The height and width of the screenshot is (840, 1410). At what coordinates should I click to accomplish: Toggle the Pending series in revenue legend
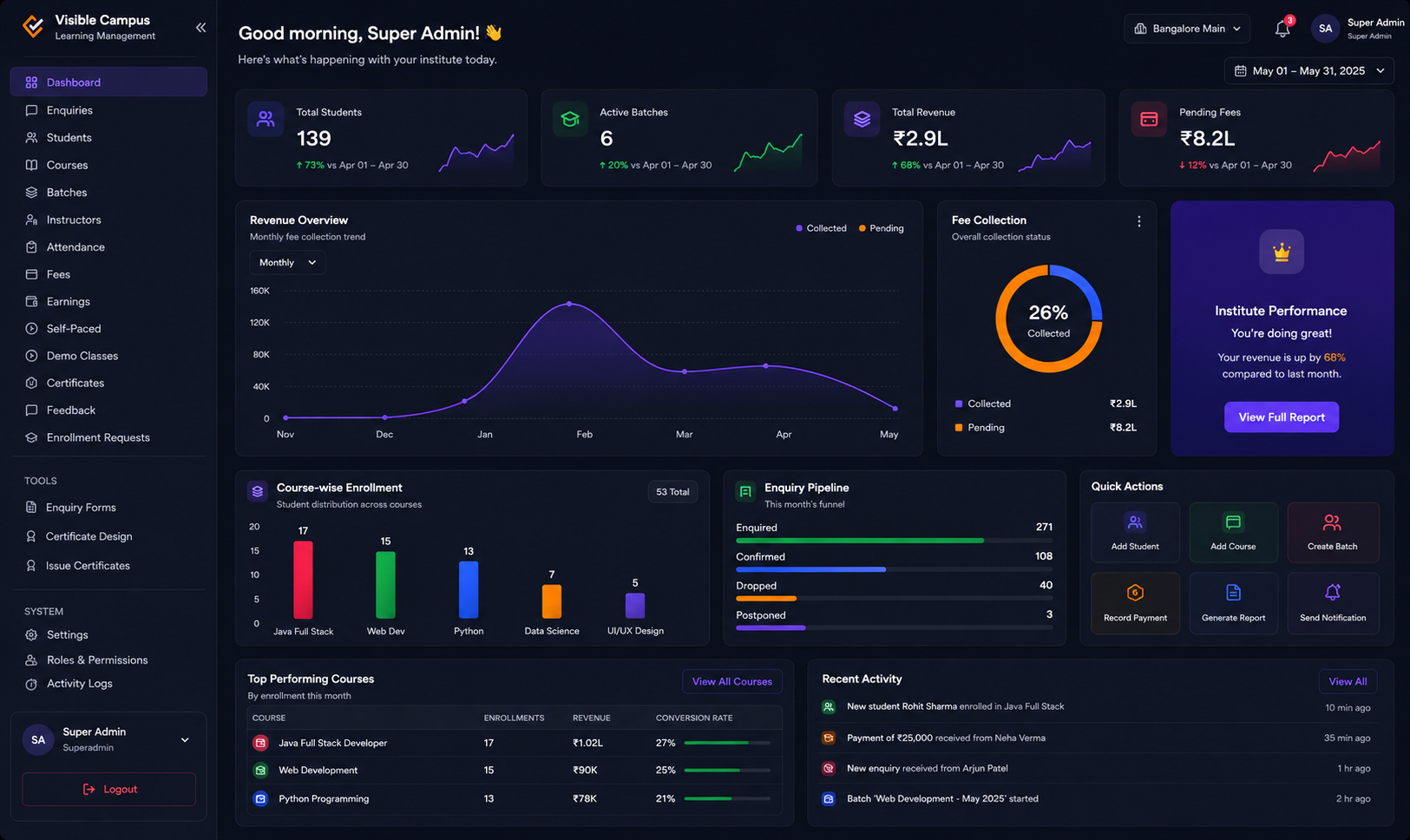point(882,228)
